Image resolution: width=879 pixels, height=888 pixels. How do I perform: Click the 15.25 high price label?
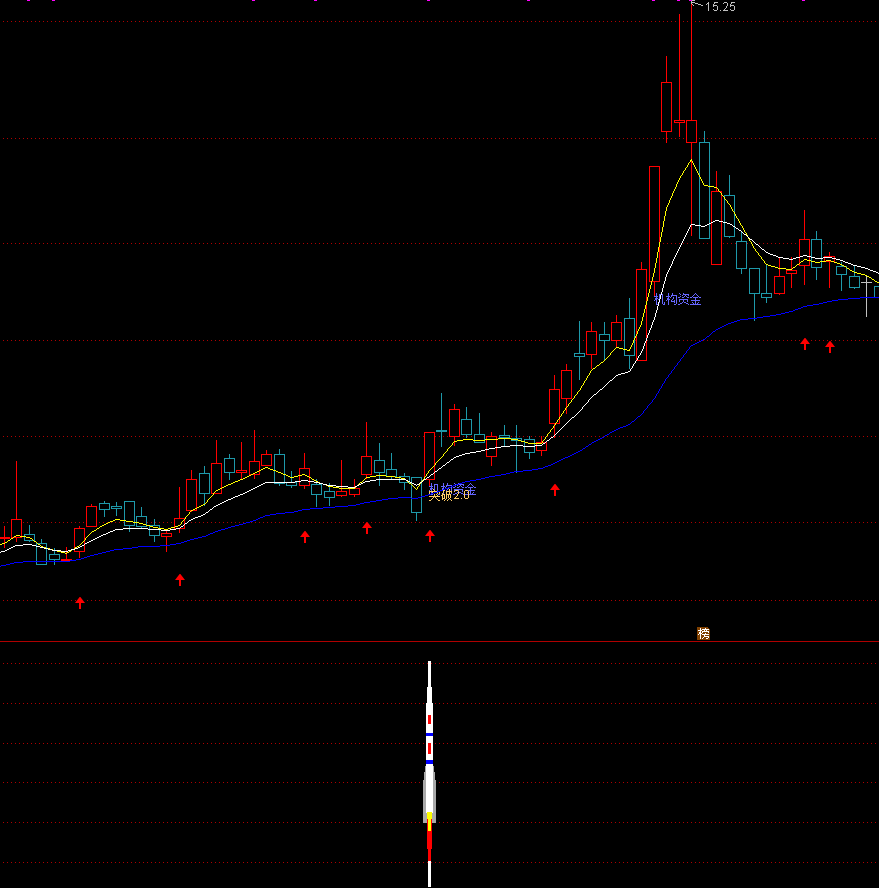720,7
